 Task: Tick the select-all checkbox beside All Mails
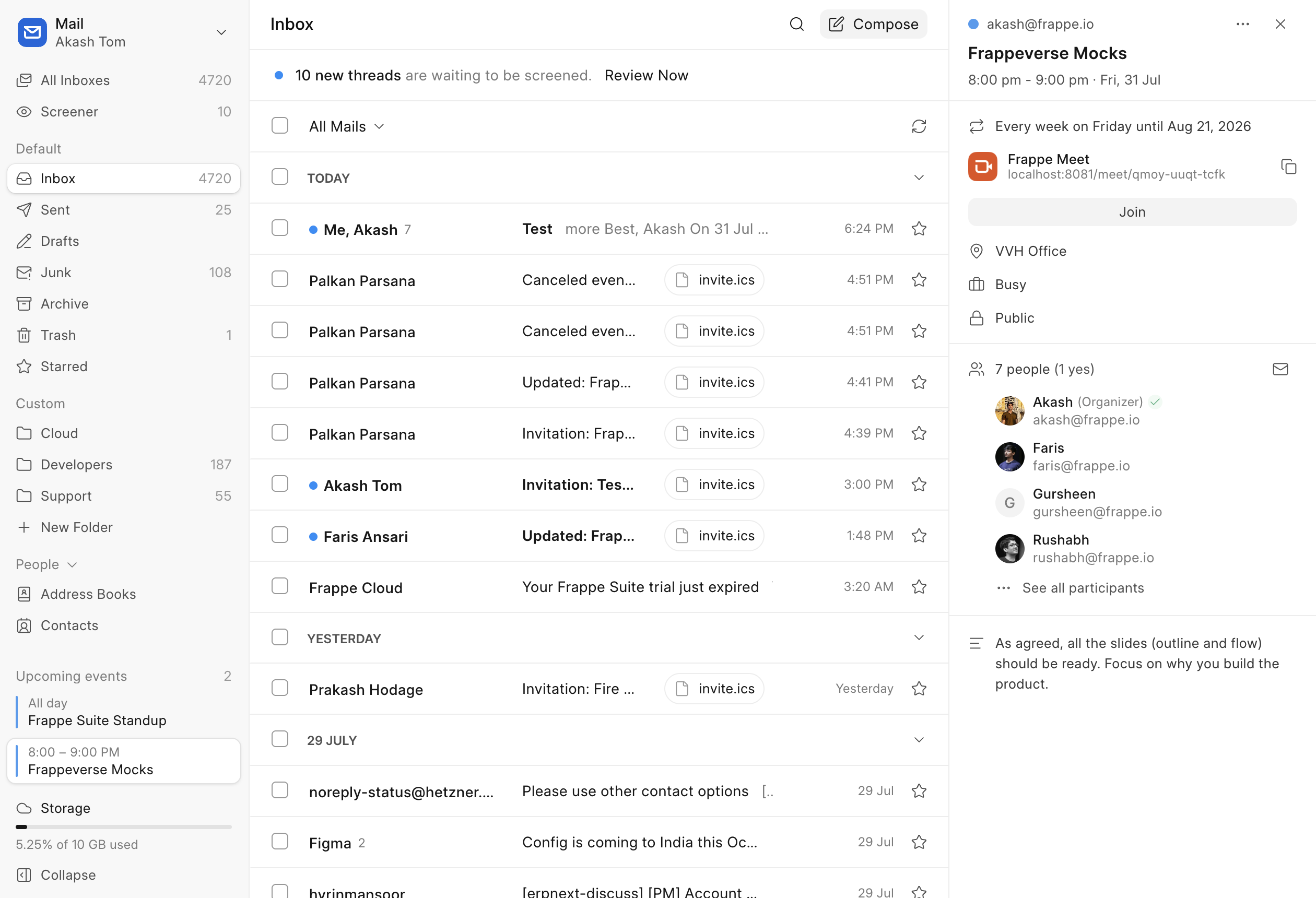pos(280,126)
